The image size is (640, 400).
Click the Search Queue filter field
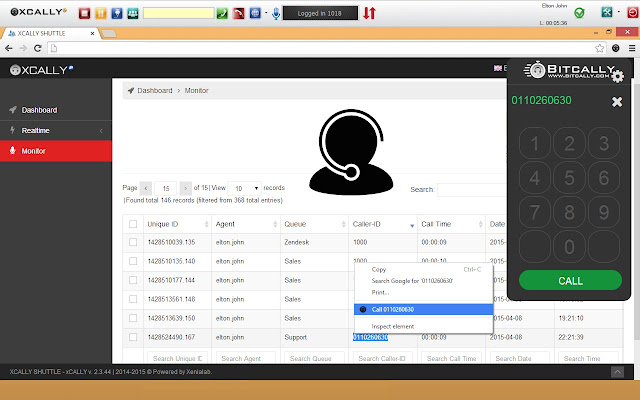314,358
